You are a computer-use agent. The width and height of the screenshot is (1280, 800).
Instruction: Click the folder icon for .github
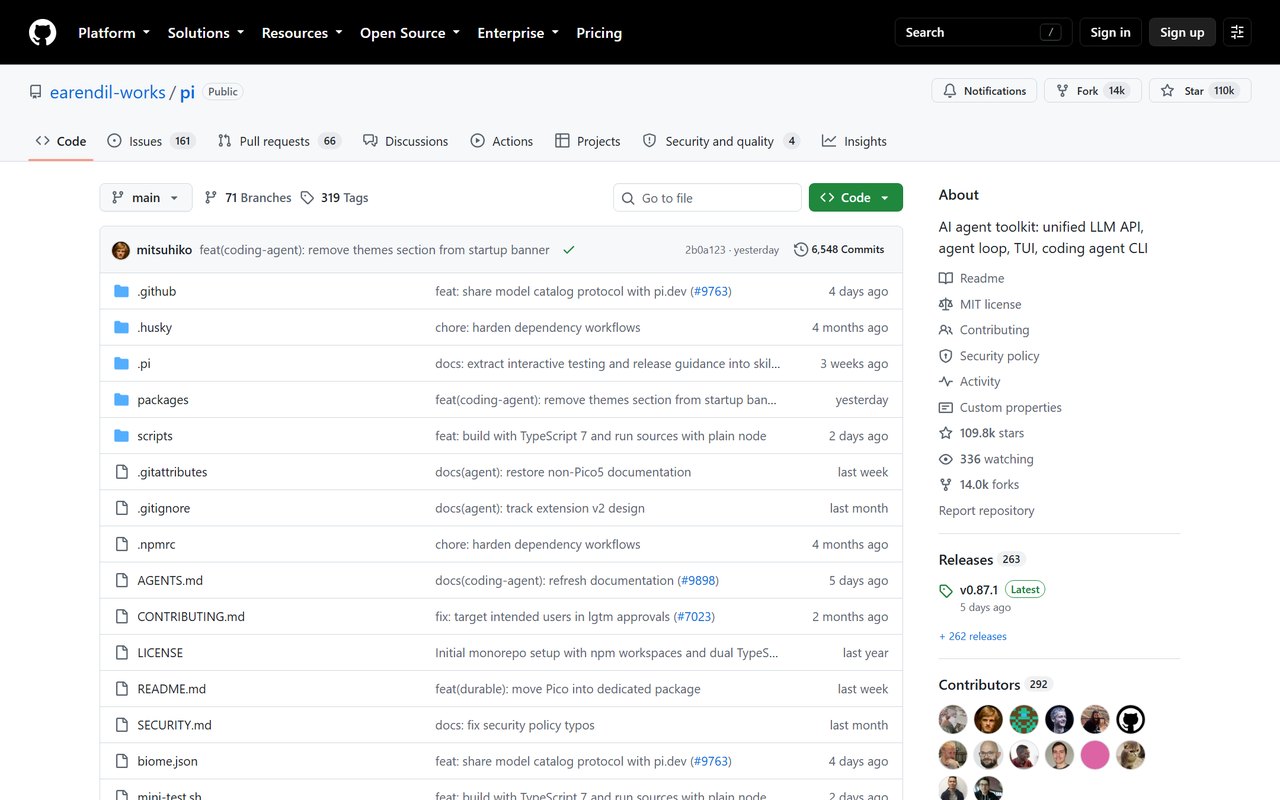pyautogui.click(x=122, y=291)
